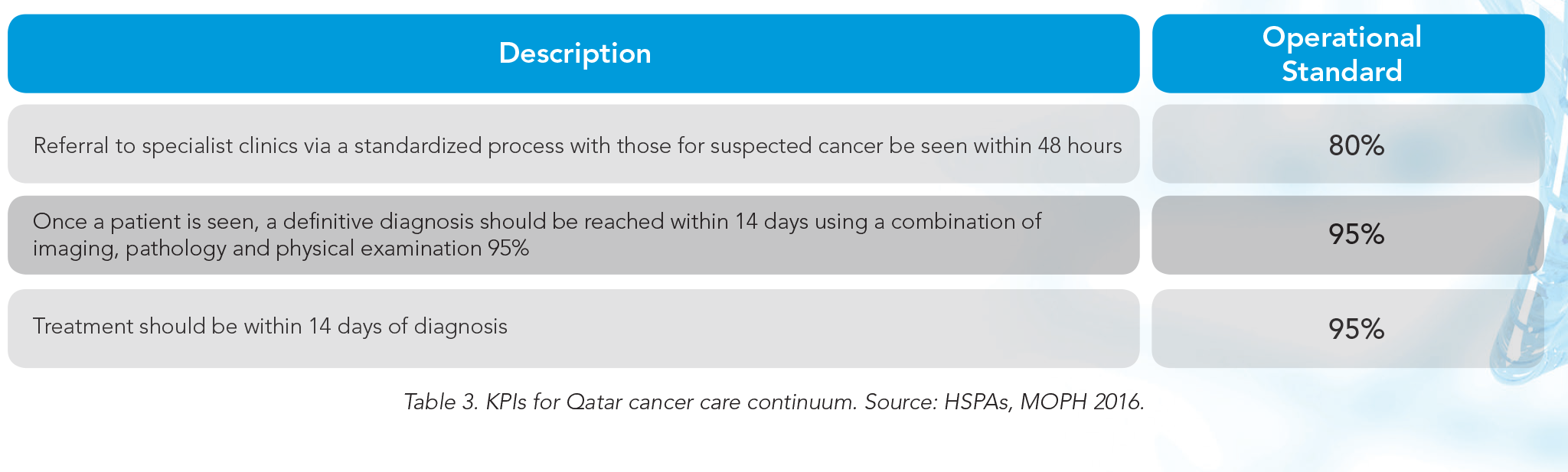Click the treatment within 14 days row
1568x472 pixels.
pyautogui.click(x=573, y=328)
